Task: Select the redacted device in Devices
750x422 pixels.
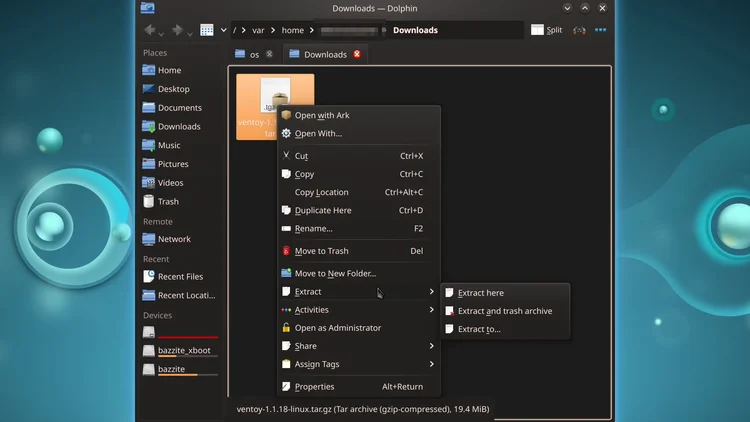Action: (181, 332)
